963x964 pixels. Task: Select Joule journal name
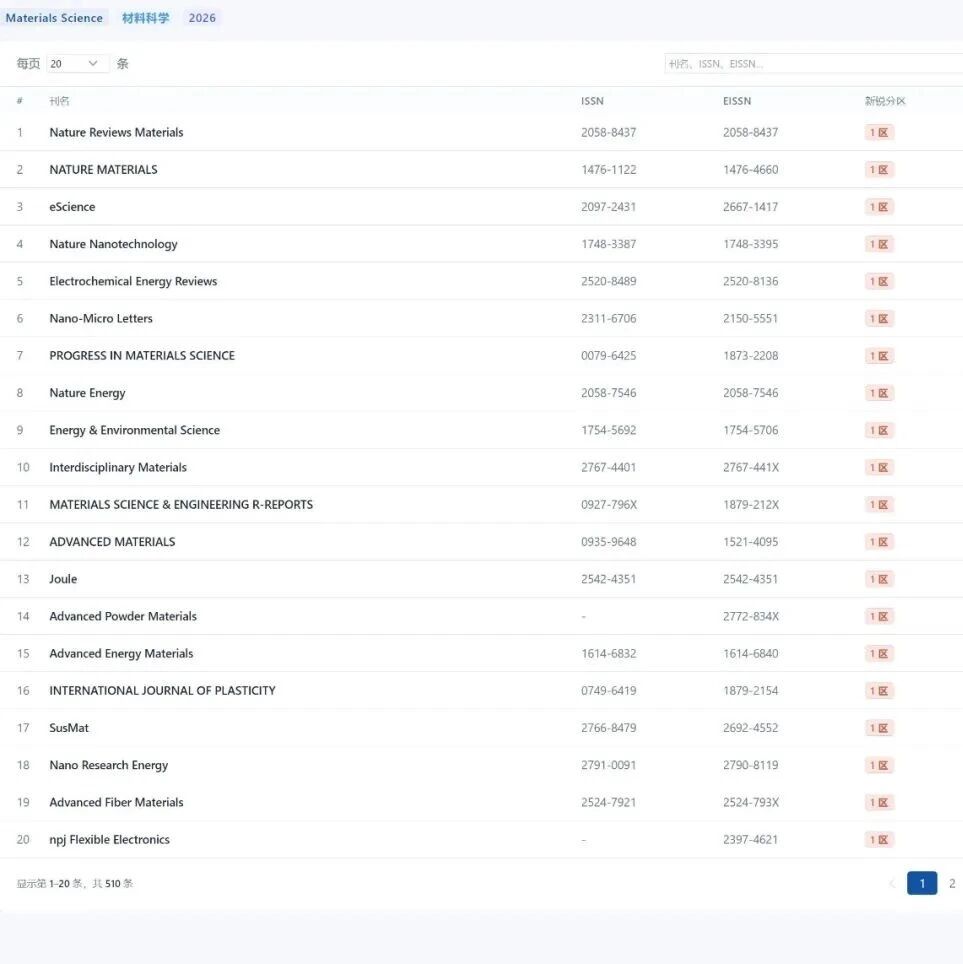pos(63,579)
